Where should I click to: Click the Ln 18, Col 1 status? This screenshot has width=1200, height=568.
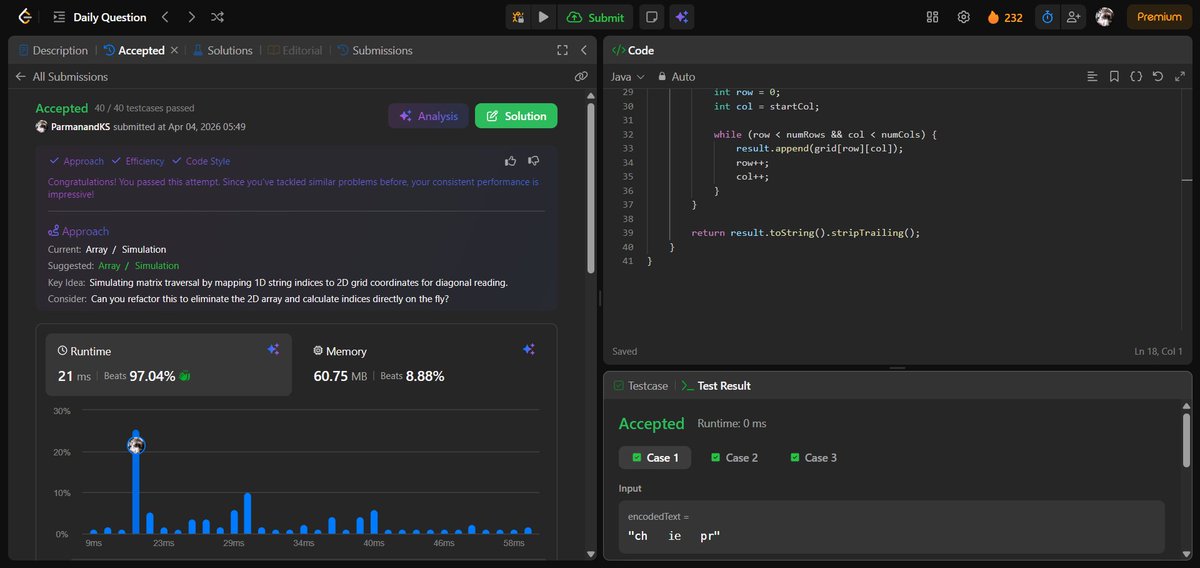1158,351
